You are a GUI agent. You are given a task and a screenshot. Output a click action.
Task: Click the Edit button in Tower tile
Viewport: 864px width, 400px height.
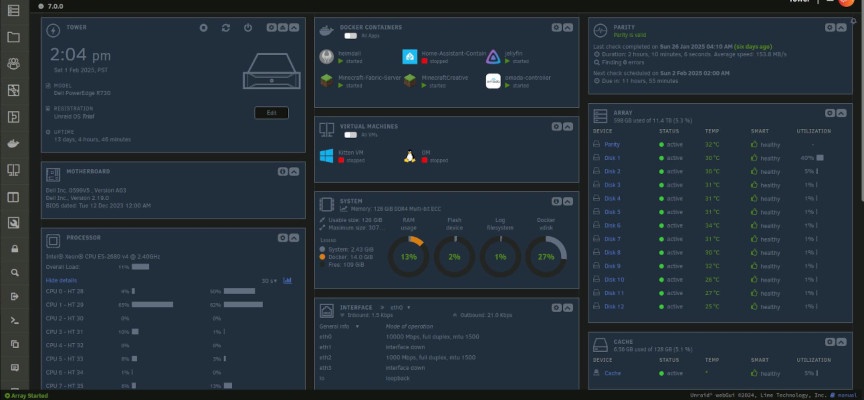coord(271,113)
